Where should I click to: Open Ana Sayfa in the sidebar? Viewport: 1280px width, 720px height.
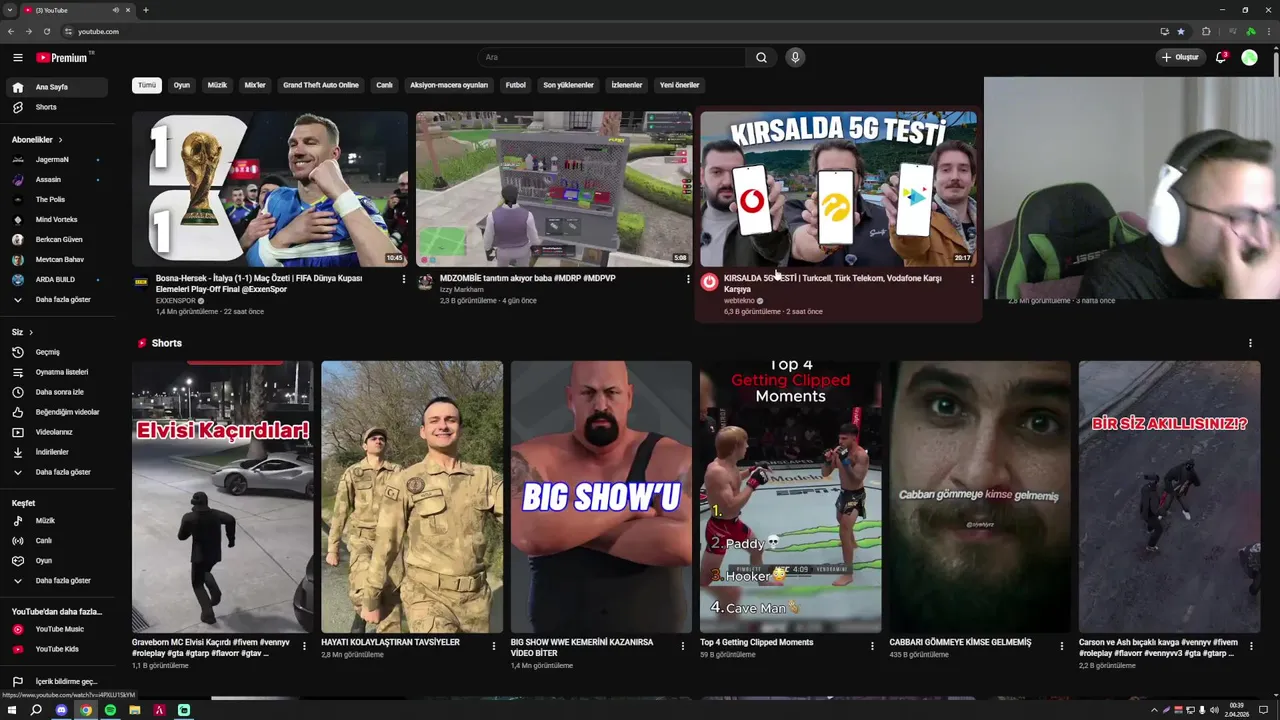point(55,87)
